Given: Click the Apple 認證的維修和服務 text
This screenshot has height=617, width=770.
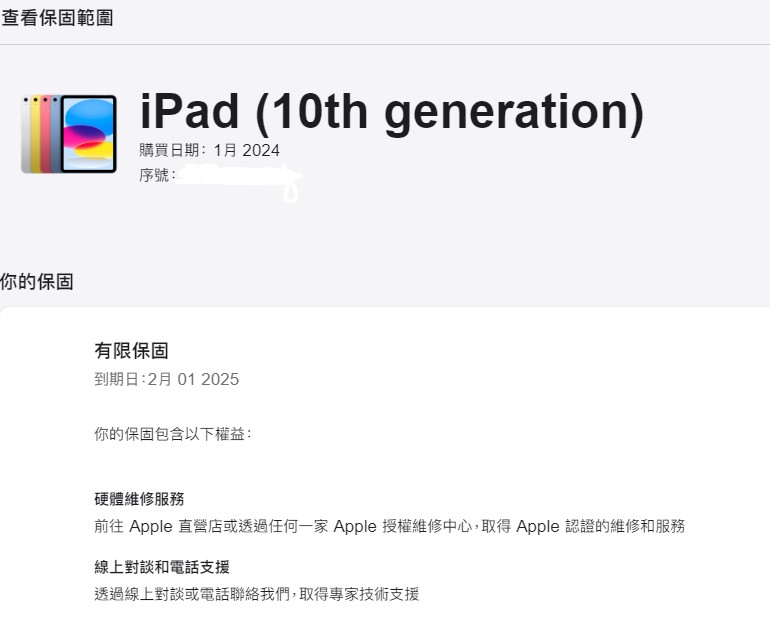Looking at the screenshot, I should coord(600,526).
